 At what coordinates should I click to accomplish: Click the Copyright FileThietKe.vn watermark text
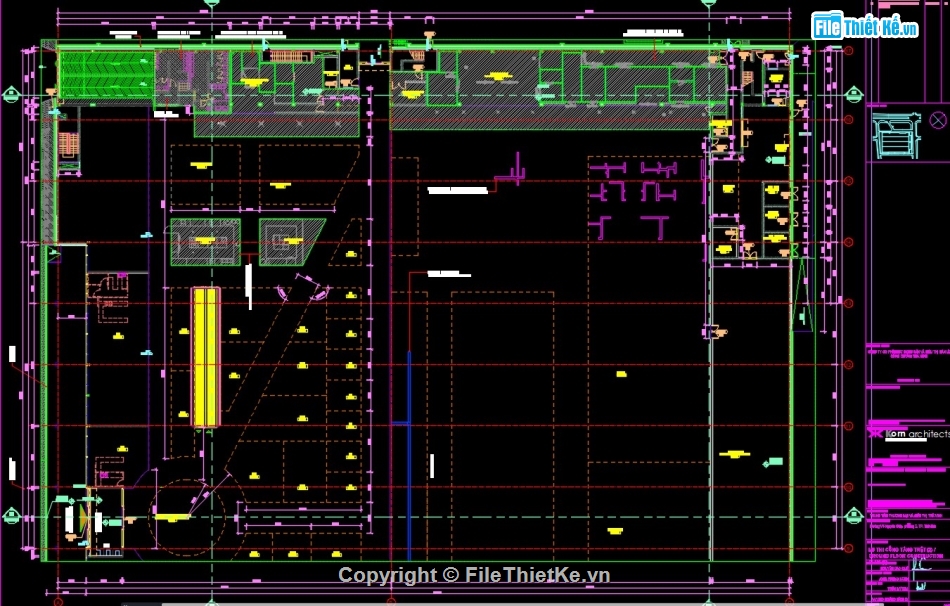(473, 575)
